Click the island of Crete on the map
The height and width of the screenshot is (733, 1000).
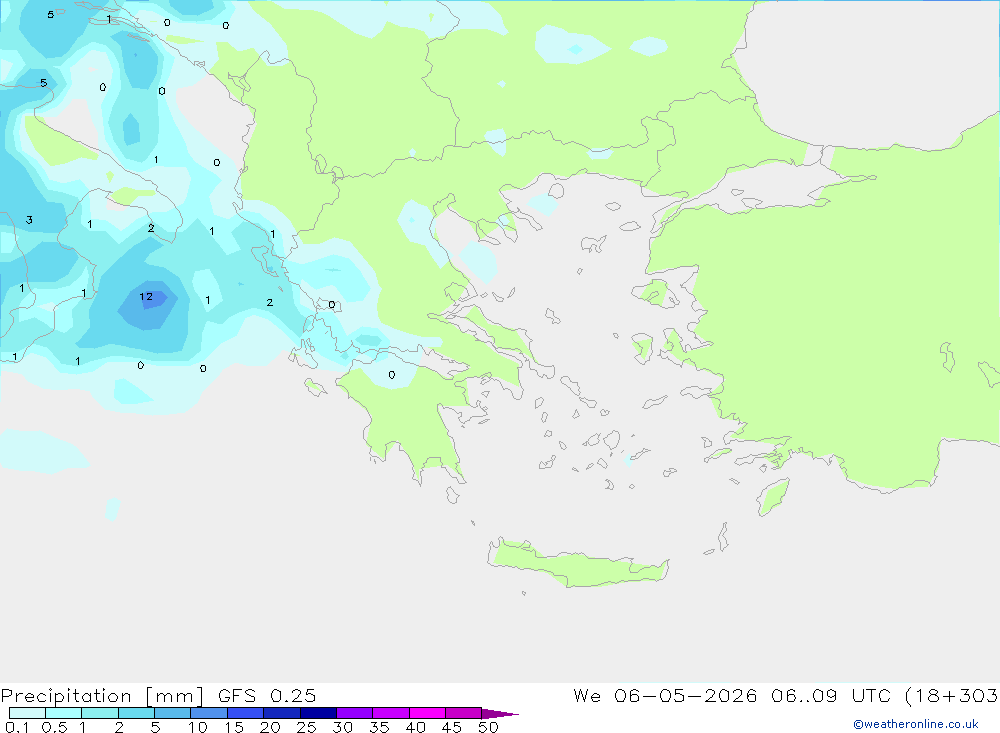click(x=577, y=565)
